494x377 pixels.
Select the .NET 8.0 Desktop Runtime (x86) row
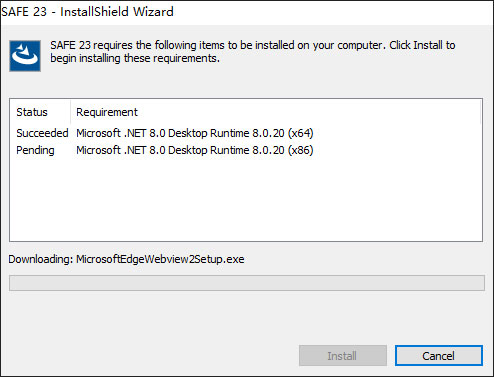tap(246, 150)
